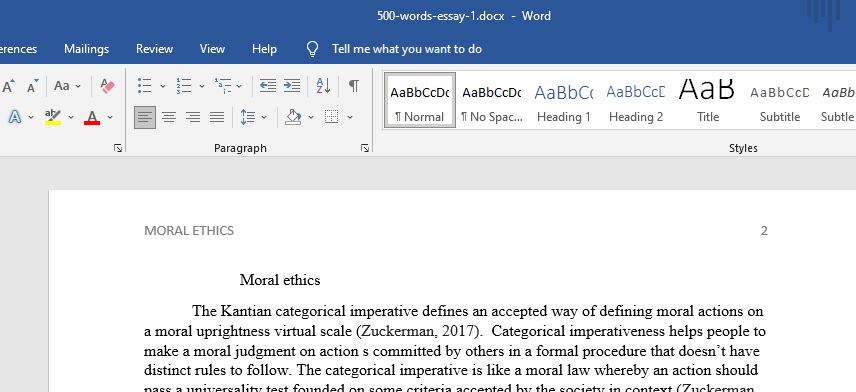Viewport: 856px width, 392px height.
Task: Click the page number 2 in header
Action: (764, 231)
